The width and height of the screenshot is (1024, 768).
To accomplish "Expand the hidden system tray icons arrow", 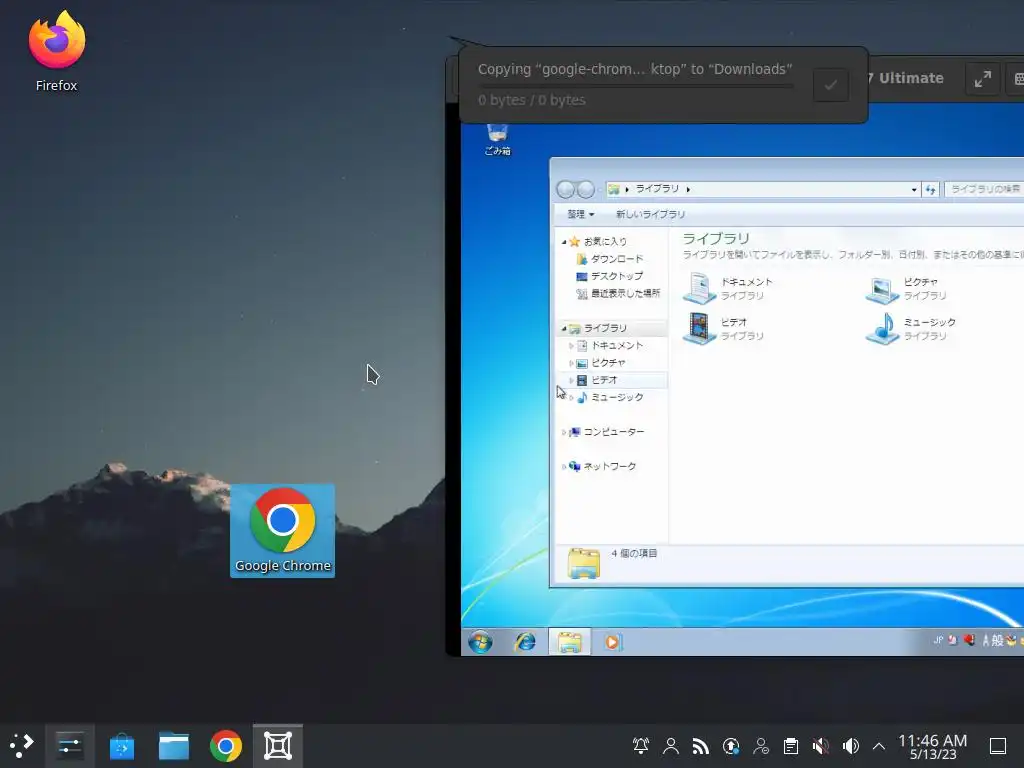I will (879, 746).
